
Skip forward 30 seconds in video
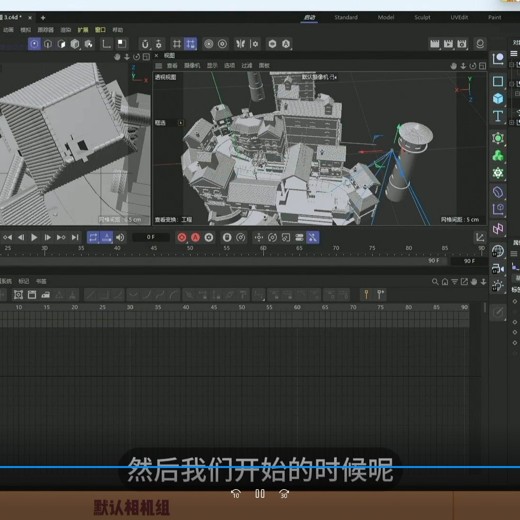tap(284, 494)
